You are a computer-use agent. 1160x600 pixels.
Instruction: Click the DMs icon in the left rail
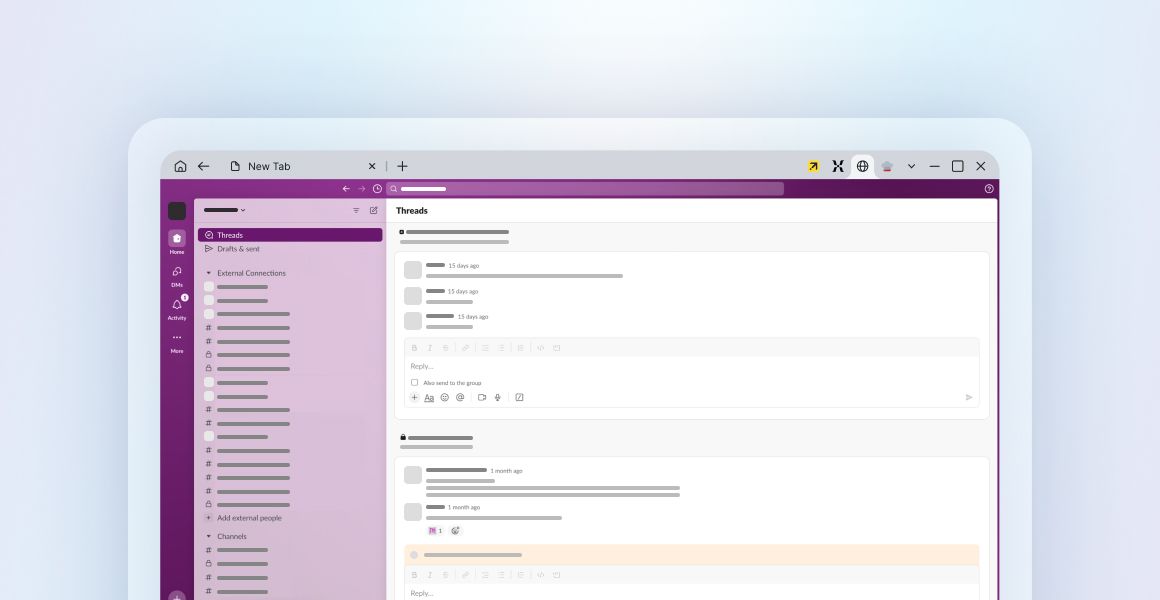177,272
